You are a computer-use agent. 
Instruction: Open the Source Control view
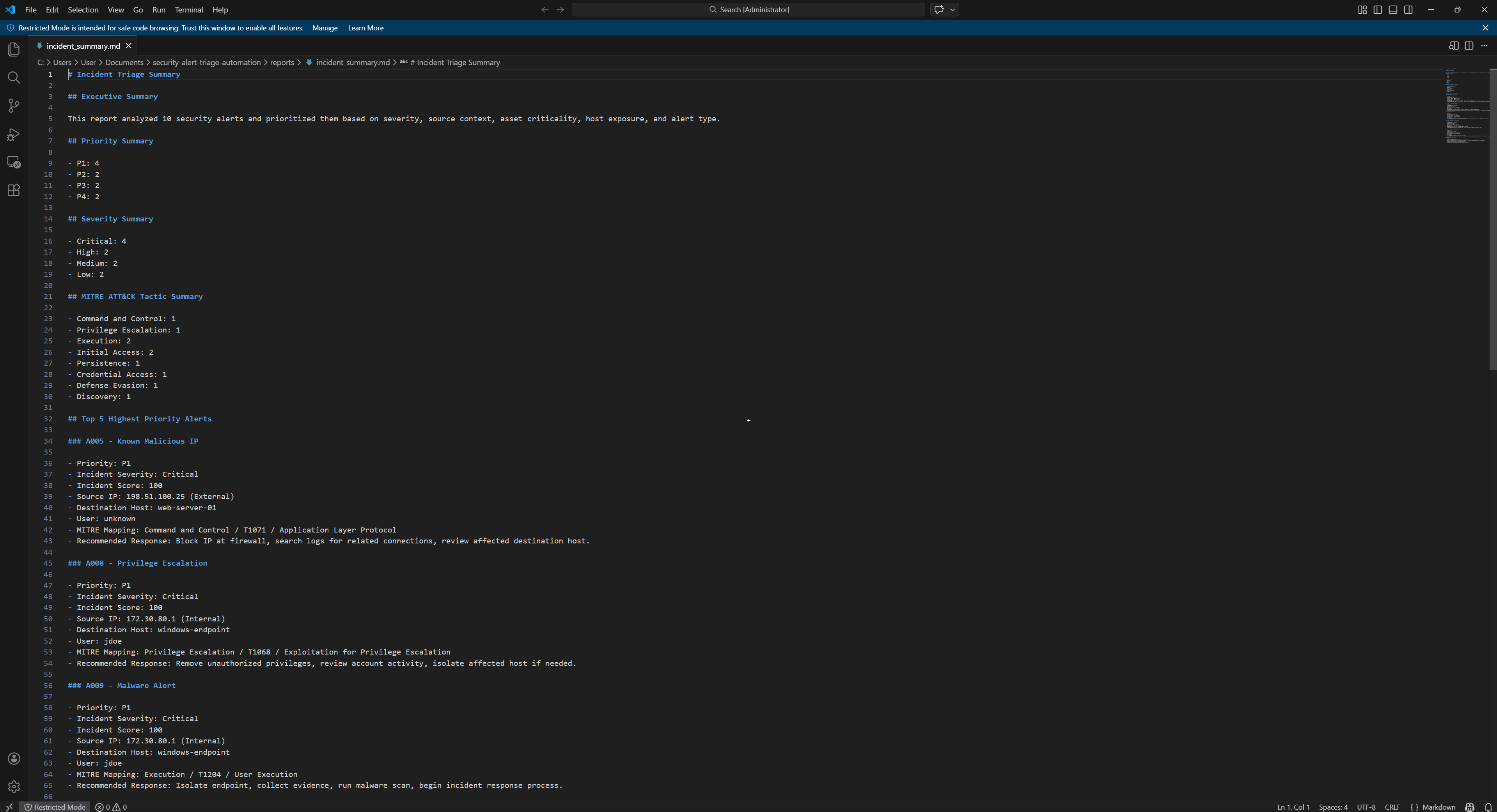click(x=14, y=106)
